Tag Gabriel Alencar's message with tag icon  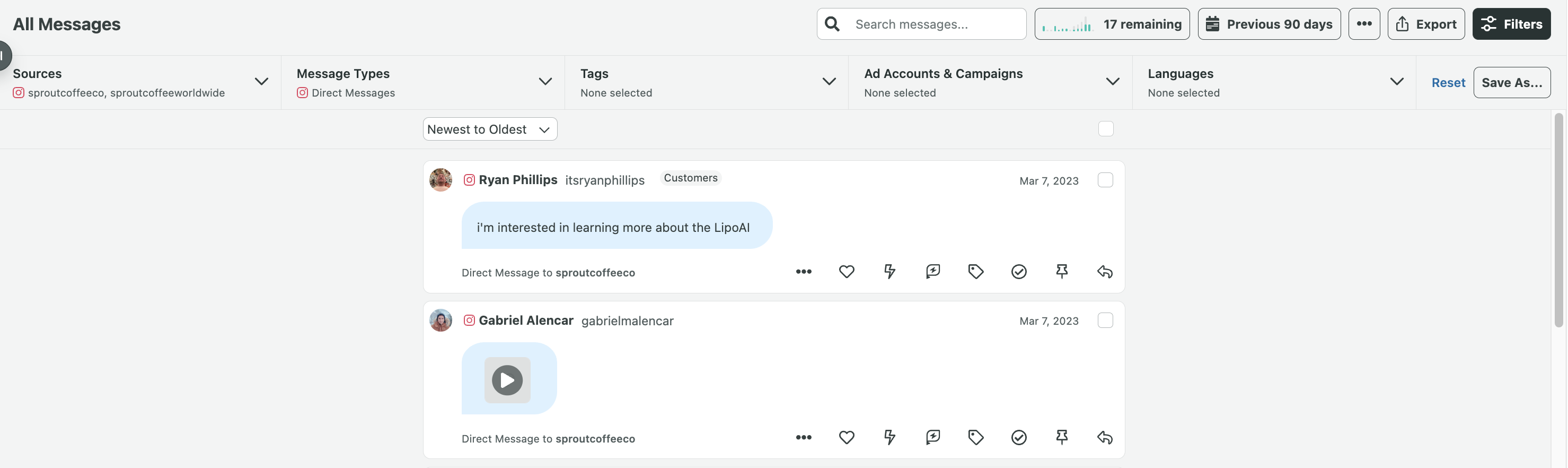tap(976, 438)
